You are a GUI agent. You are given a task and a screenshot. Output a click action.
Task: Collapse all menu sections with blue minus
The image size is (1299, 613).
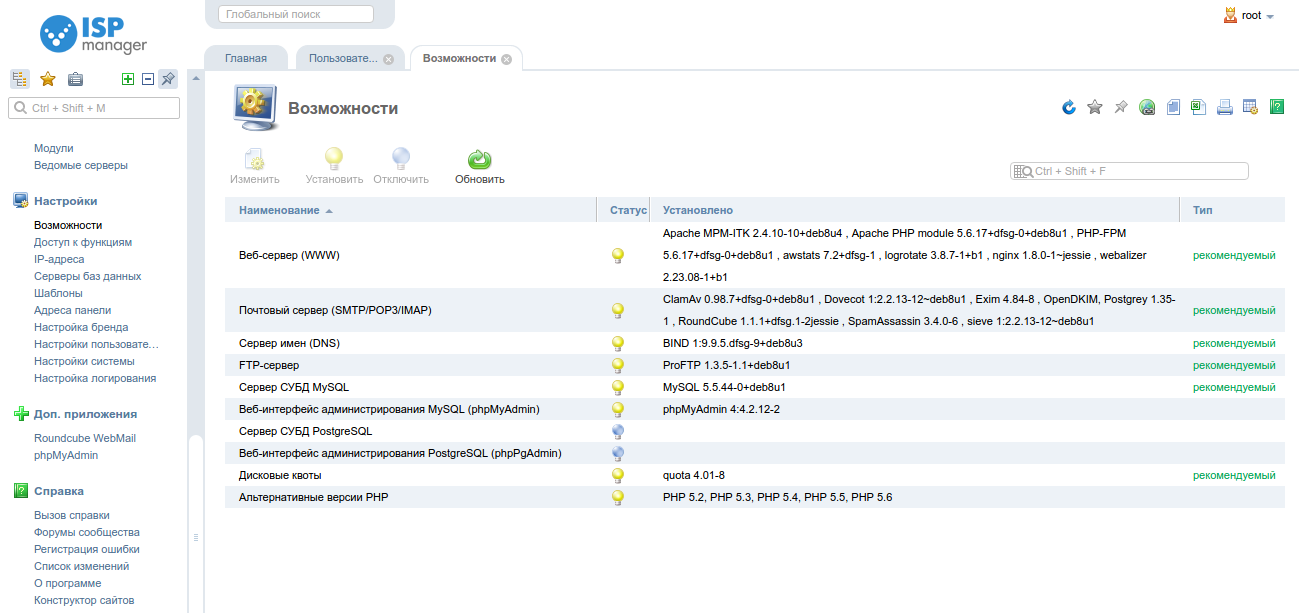tap(148, 79)
